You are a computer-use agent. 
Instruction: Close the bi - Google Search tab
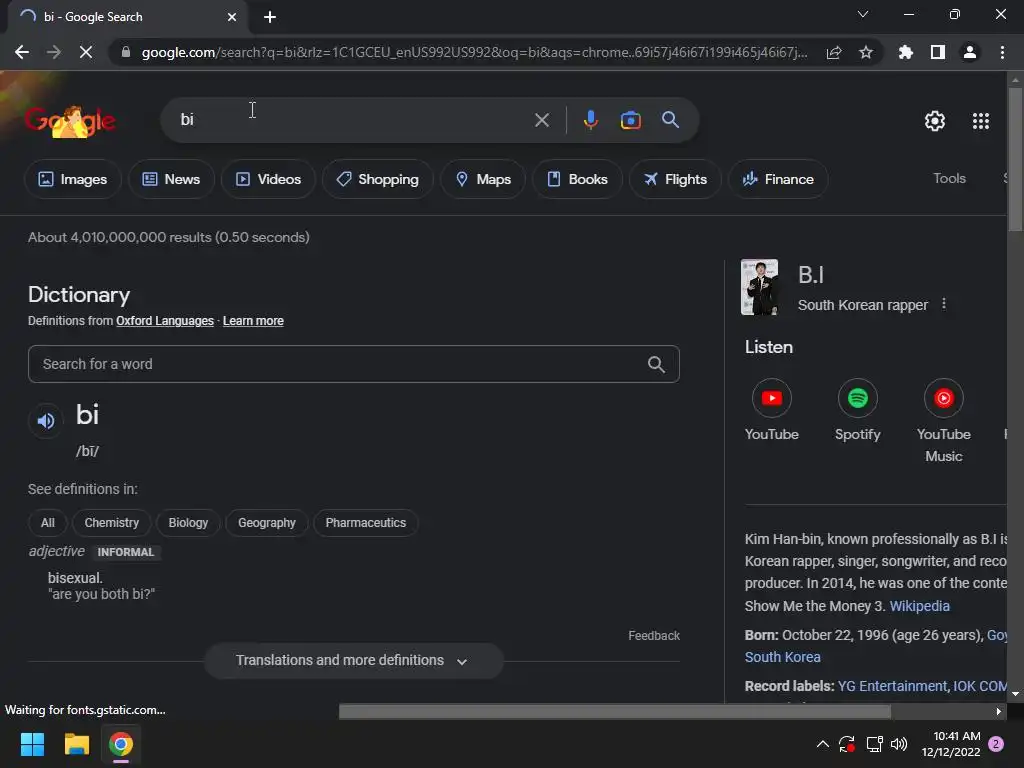(232, 17)
